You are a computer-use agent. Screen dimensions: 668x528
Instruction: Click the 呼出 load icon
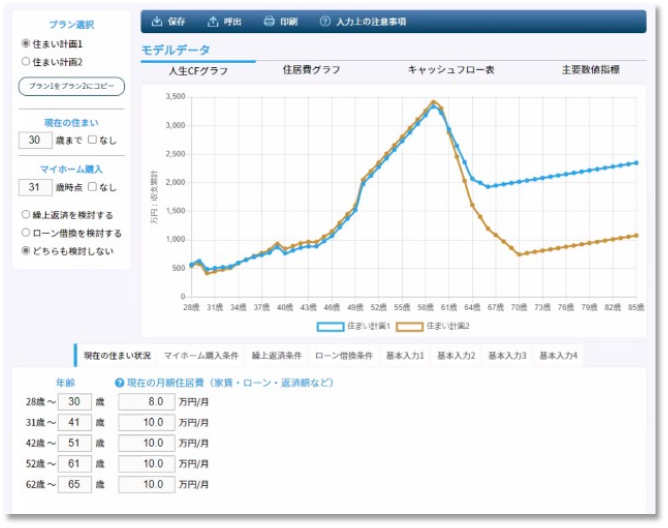(x=212, y=21)
